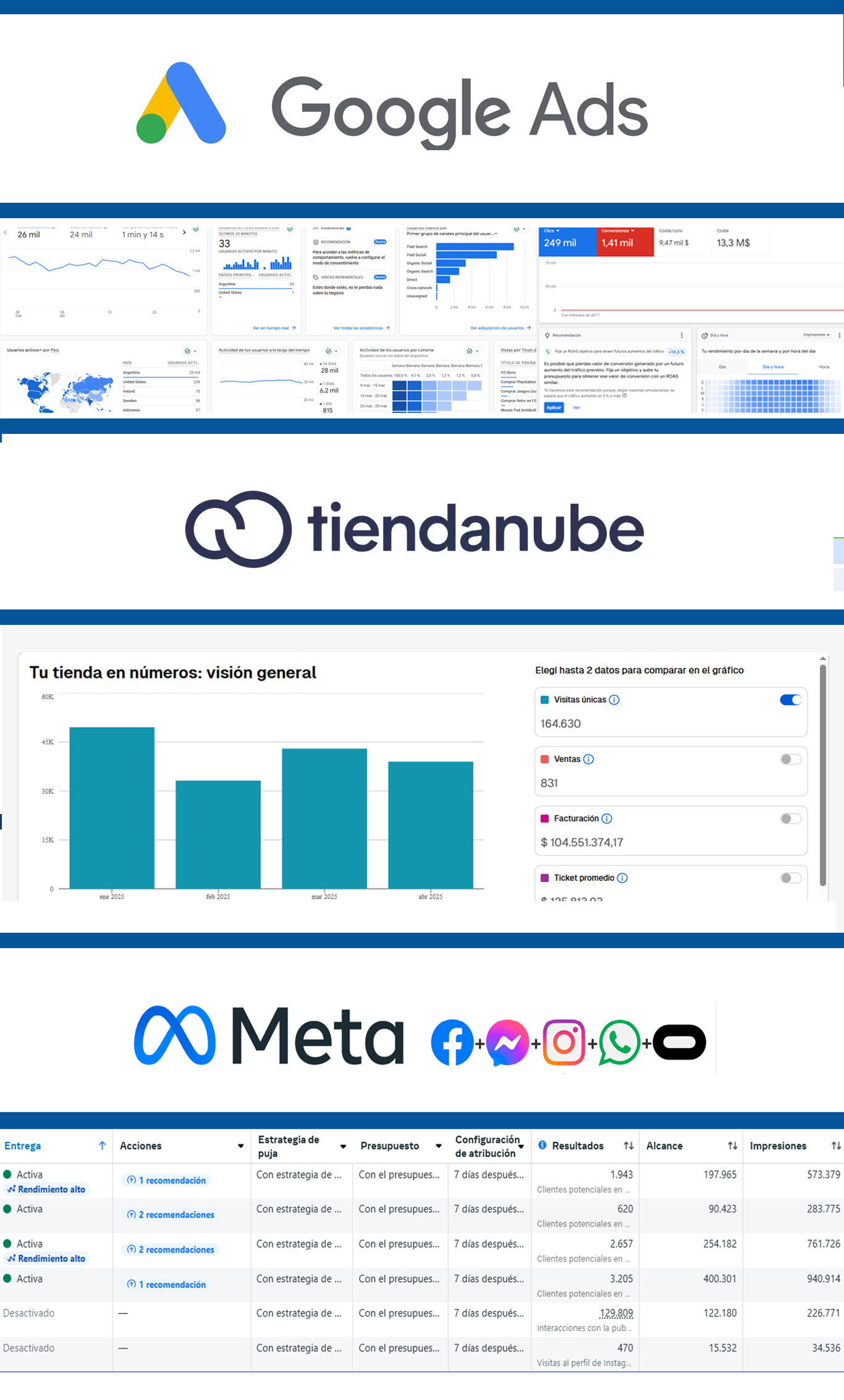Click the Meta infinity logo icon
844x1400 pixels.
pyautogui.click(x=175, y=1035)
